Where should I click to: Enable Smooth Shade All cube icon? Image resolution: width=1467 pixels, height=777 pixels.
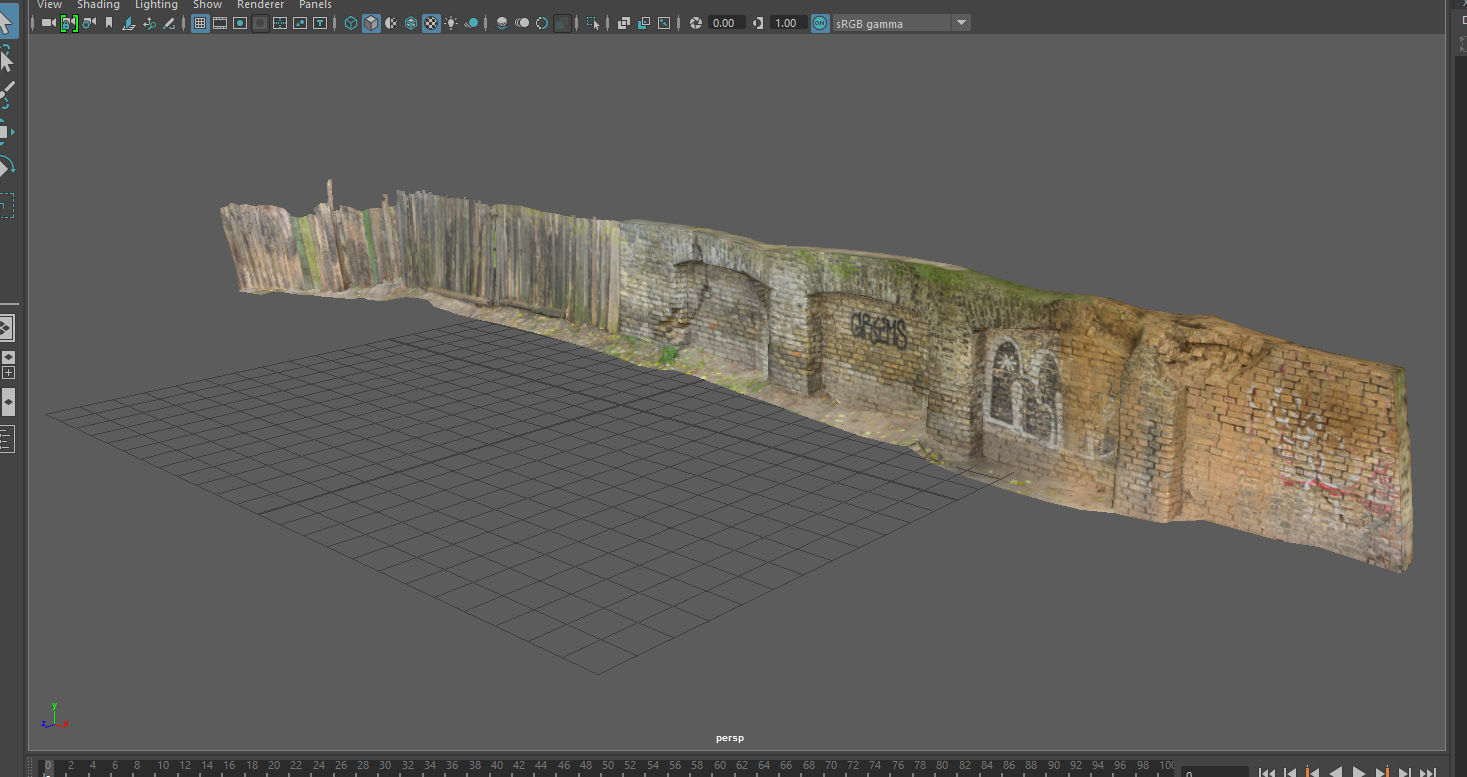(x=371, y=23)
